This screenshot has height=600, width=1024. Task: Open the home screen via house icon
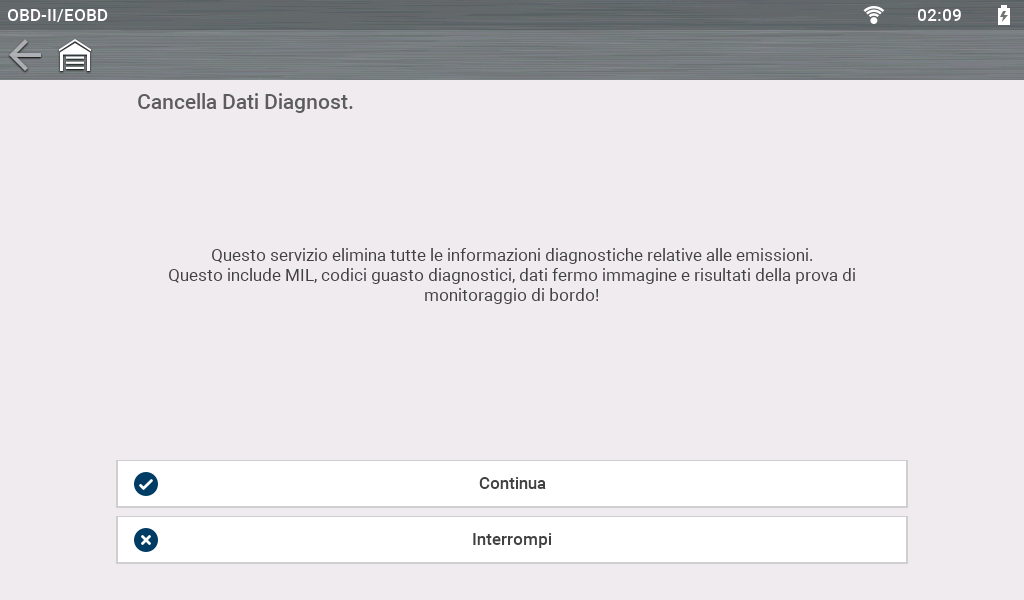coord(75,56)
